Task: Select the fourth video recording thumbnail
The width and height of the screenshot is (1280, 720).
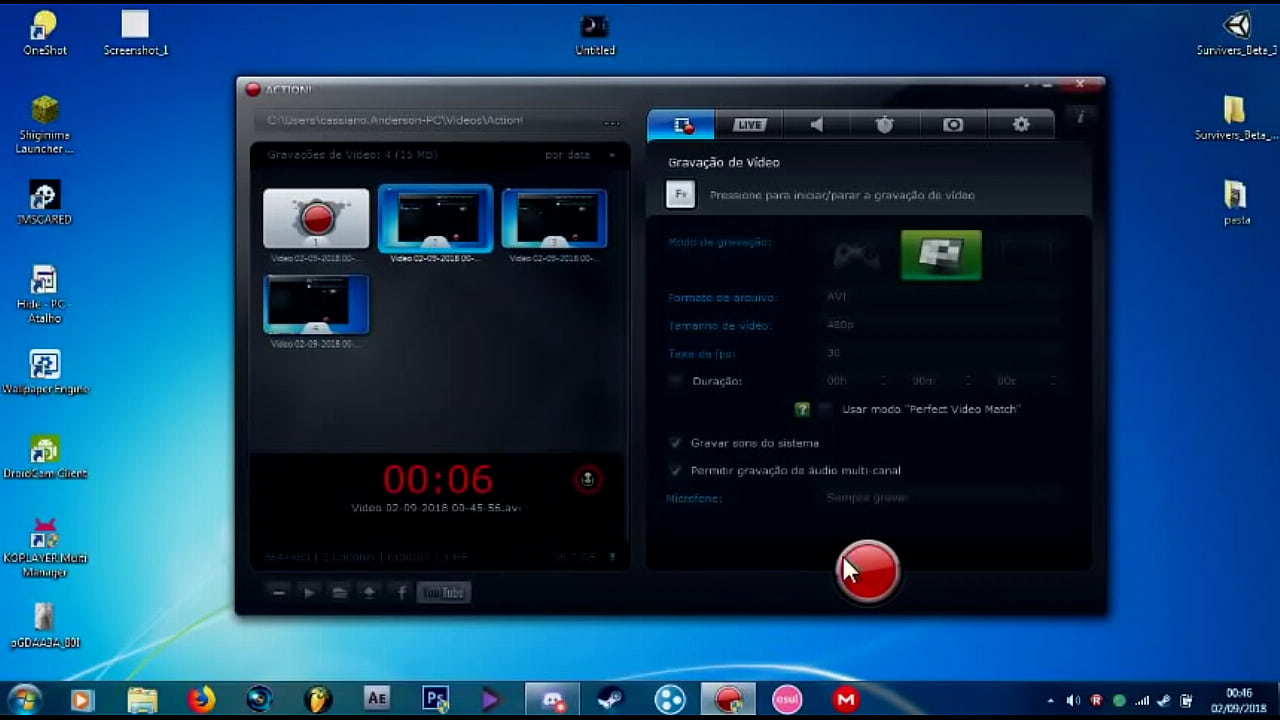Action: point(316,304)
